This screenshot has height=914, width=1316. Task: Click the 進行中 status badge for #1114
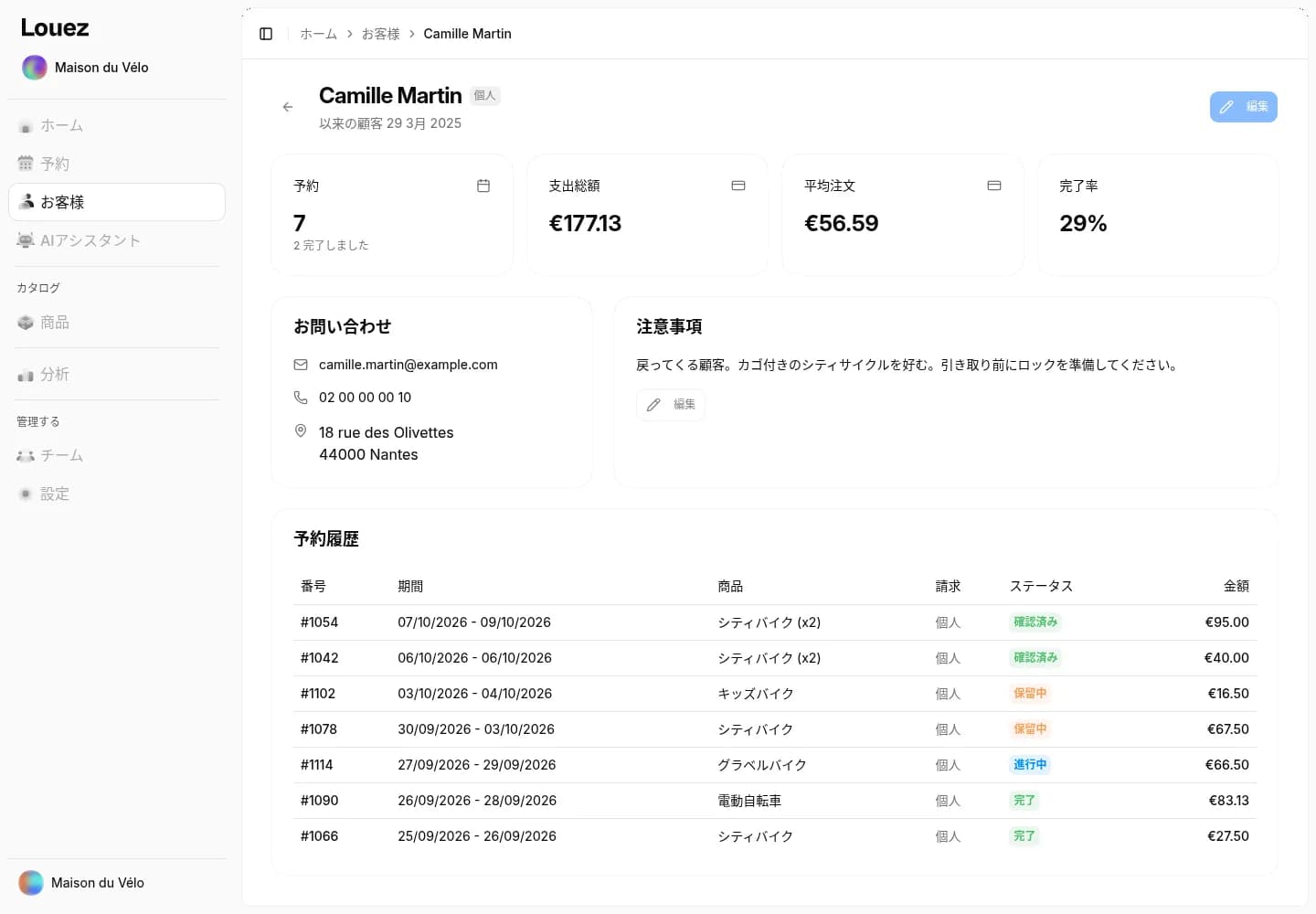(1030, 765)
